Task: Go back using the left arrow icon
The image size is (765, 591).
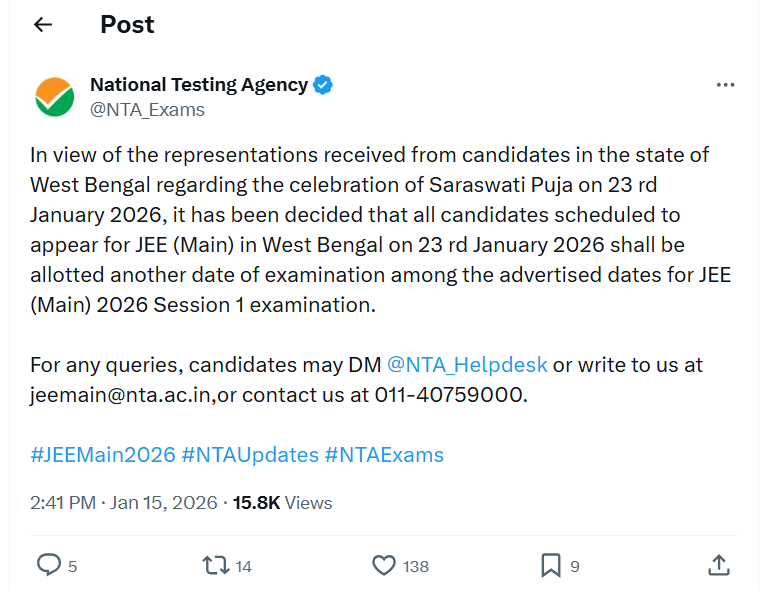Action: [43, 24]
